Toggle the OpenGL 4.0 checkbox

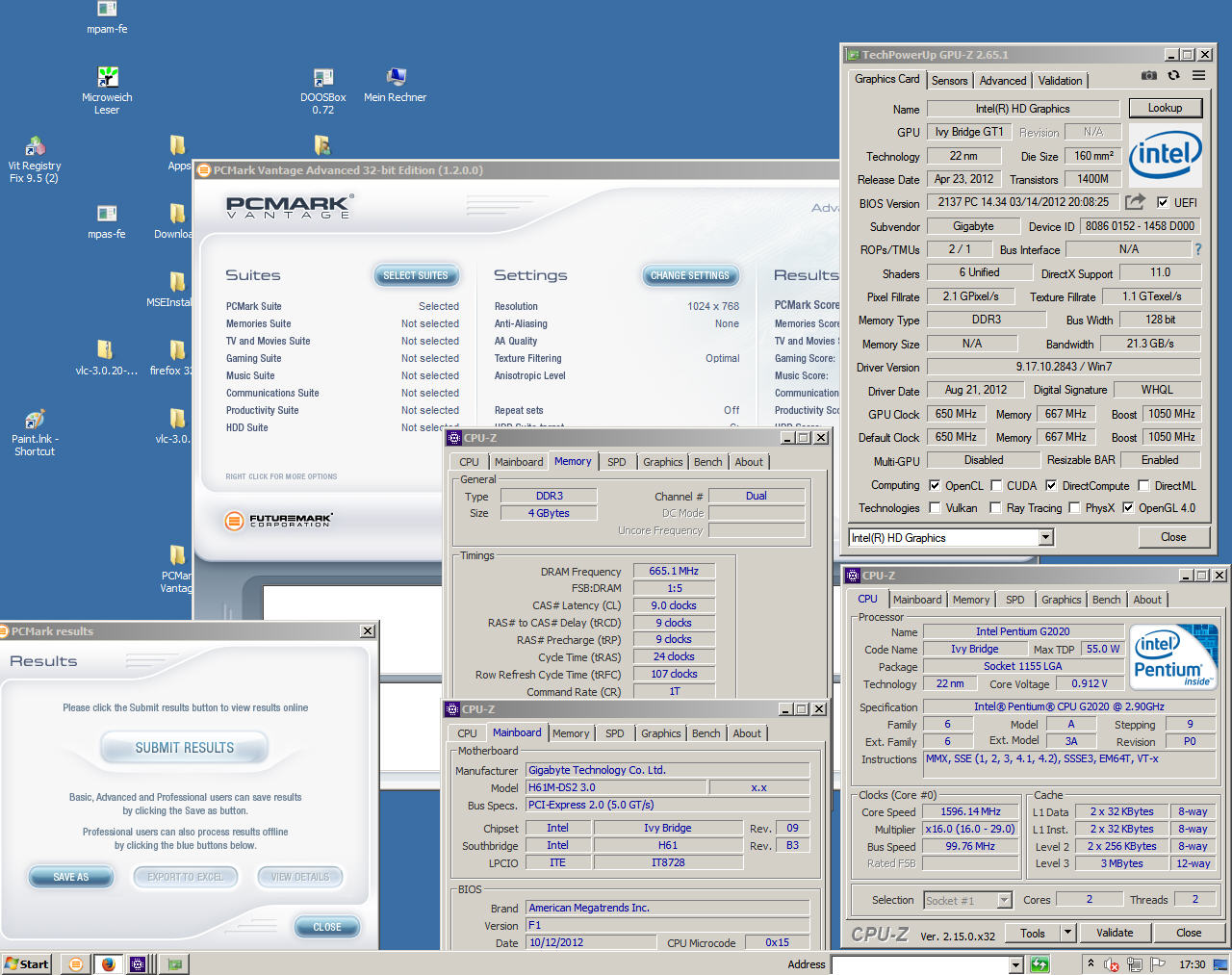1128,507
